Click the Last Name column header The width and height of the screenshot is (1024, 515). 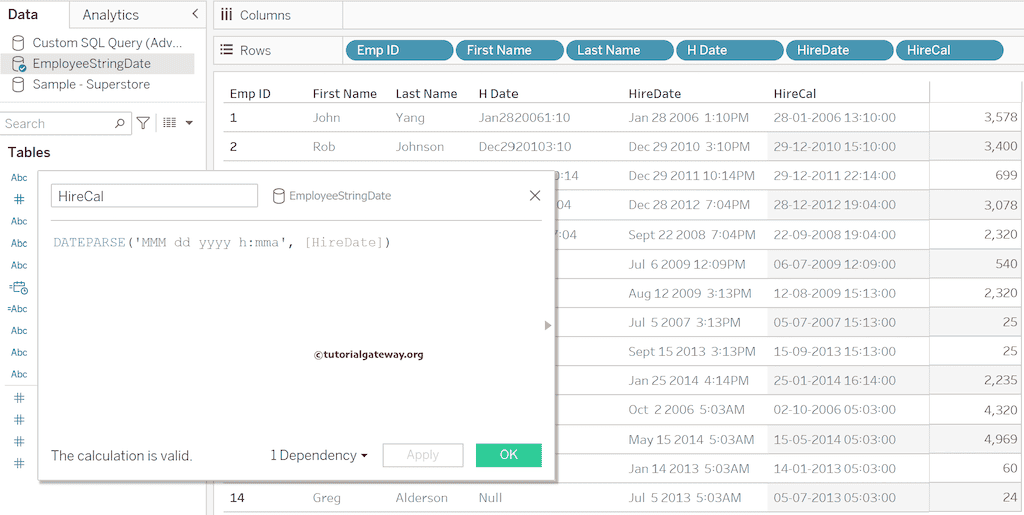point(426,94)
